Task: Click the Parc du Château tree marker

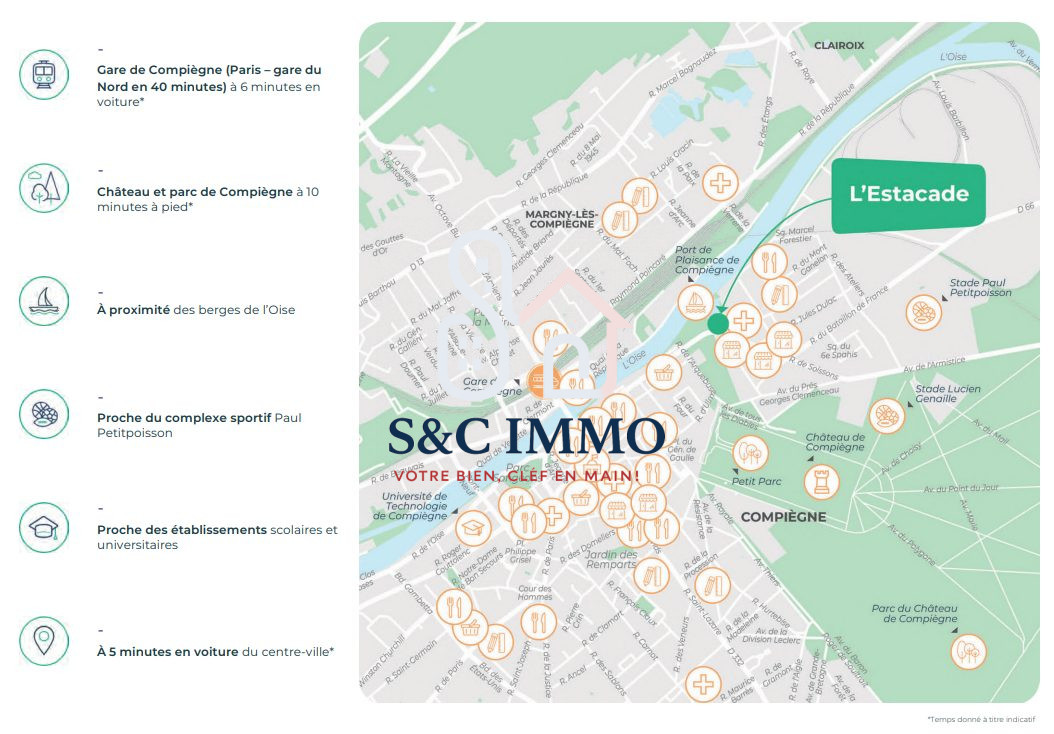Action: point(968,651)
